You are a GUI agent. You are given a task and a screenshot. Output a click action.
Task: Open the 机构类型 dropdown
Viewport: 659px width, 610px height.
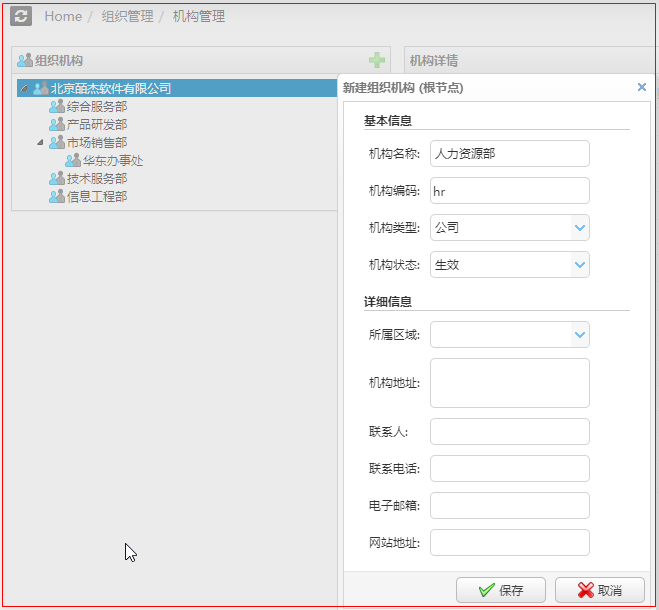pyautogui.click(x=579, y=228)
